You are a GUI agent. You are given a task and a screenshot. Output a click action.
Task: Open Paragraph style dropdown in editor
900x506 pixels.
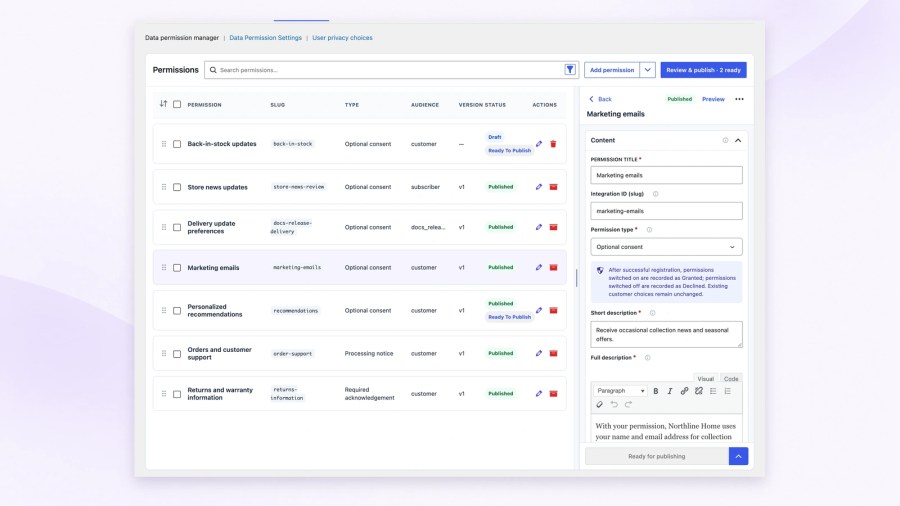620,391
